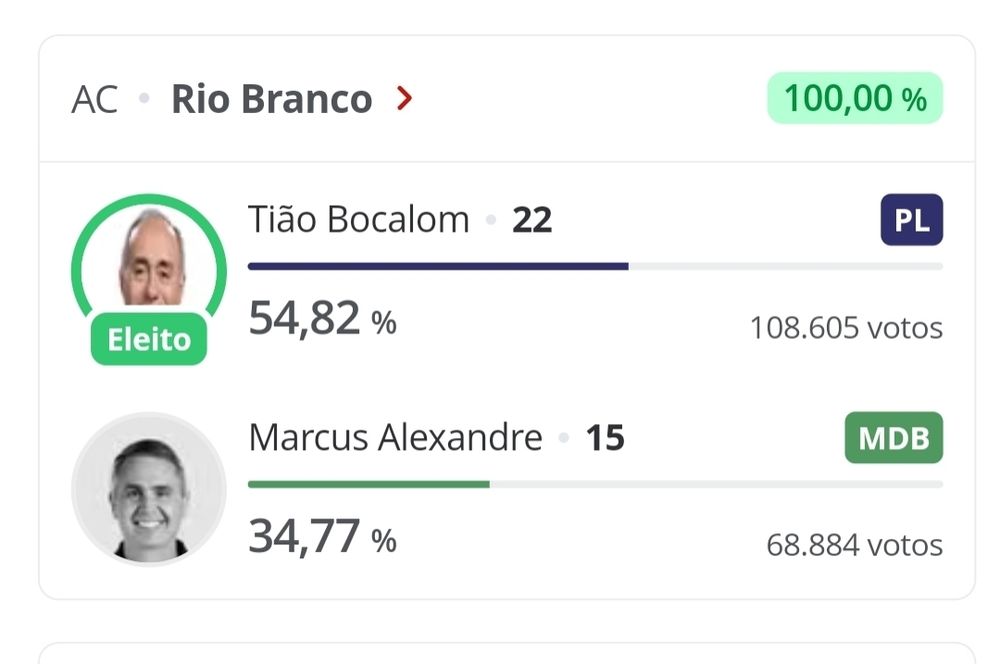Open the Rio Branco city link
The image size is (1000, 664).
pyautogui.click(x=271, y=99)
